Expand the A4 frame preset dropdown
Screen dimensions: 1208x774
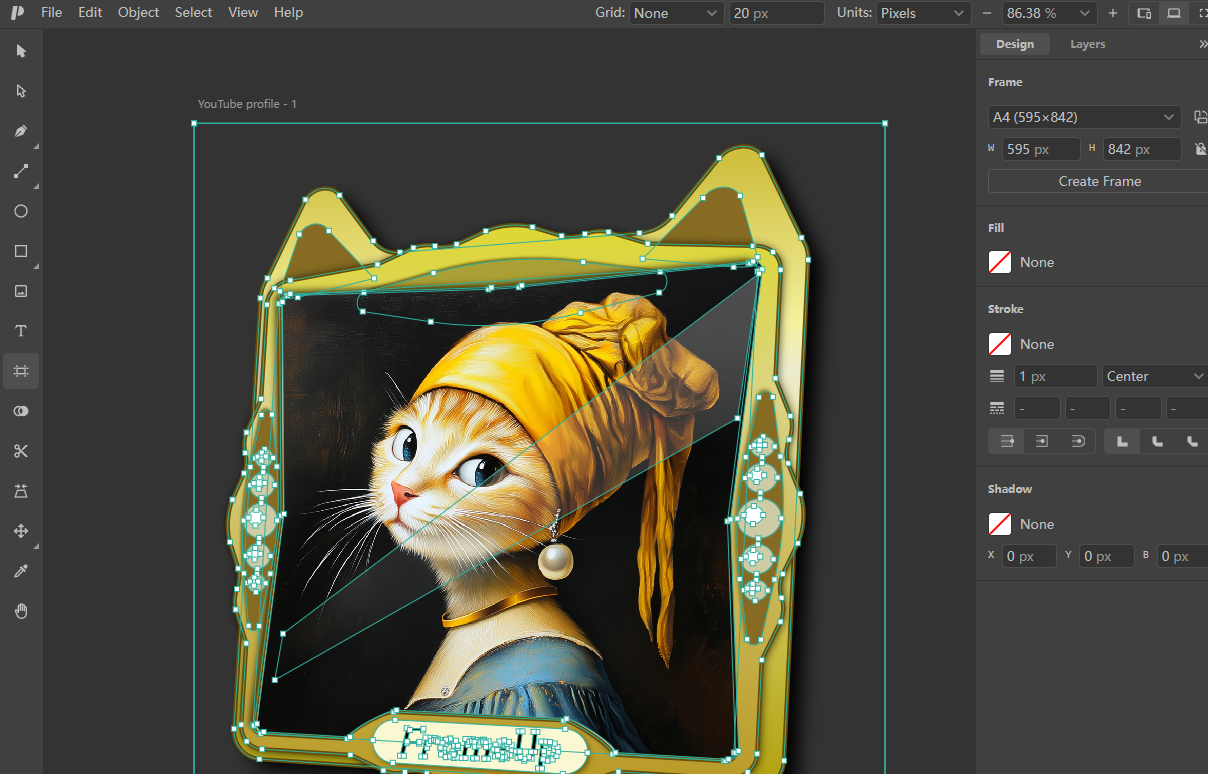(x=1084, y=117)
